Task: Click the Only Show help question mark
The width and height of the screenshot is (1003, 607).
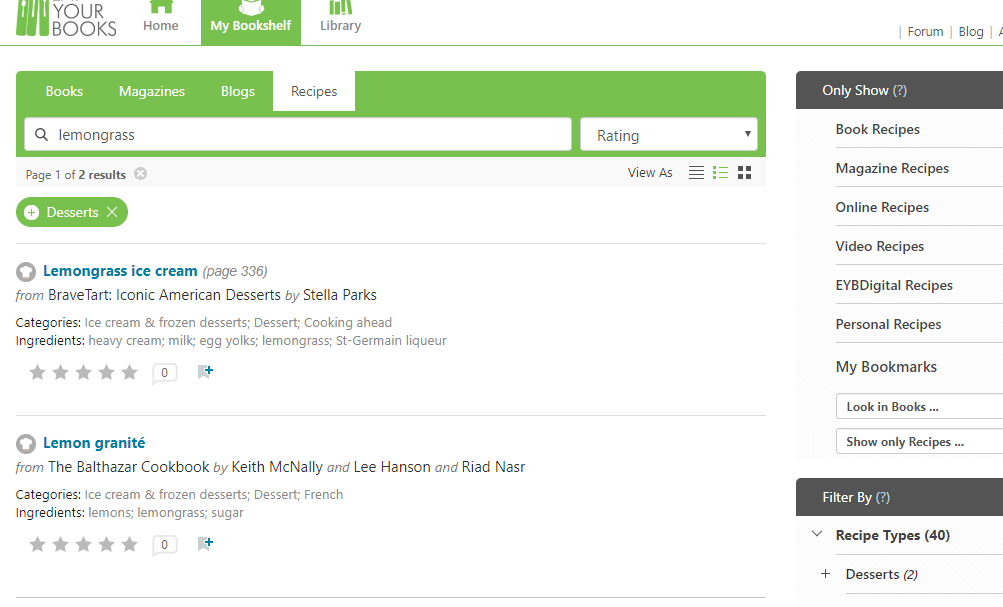Action: click(x=900, y=90)
